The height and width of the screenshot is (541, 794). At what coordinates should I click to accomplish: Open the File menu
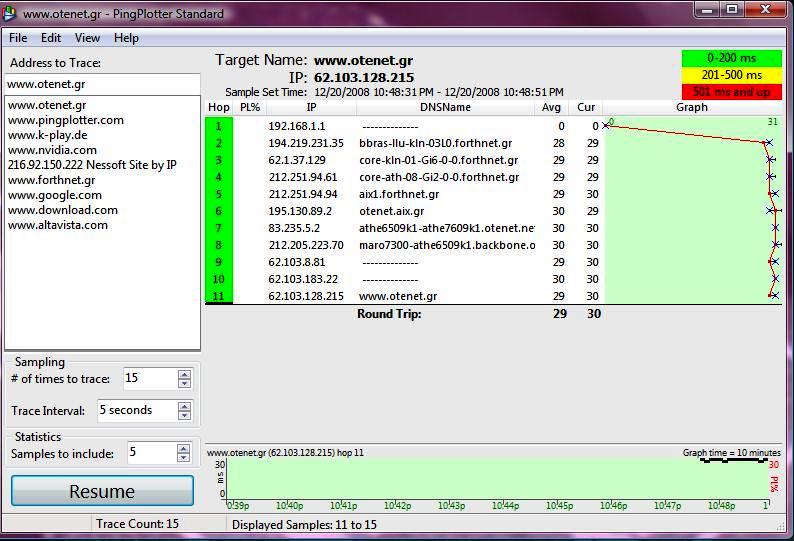(x=18, y=38)
